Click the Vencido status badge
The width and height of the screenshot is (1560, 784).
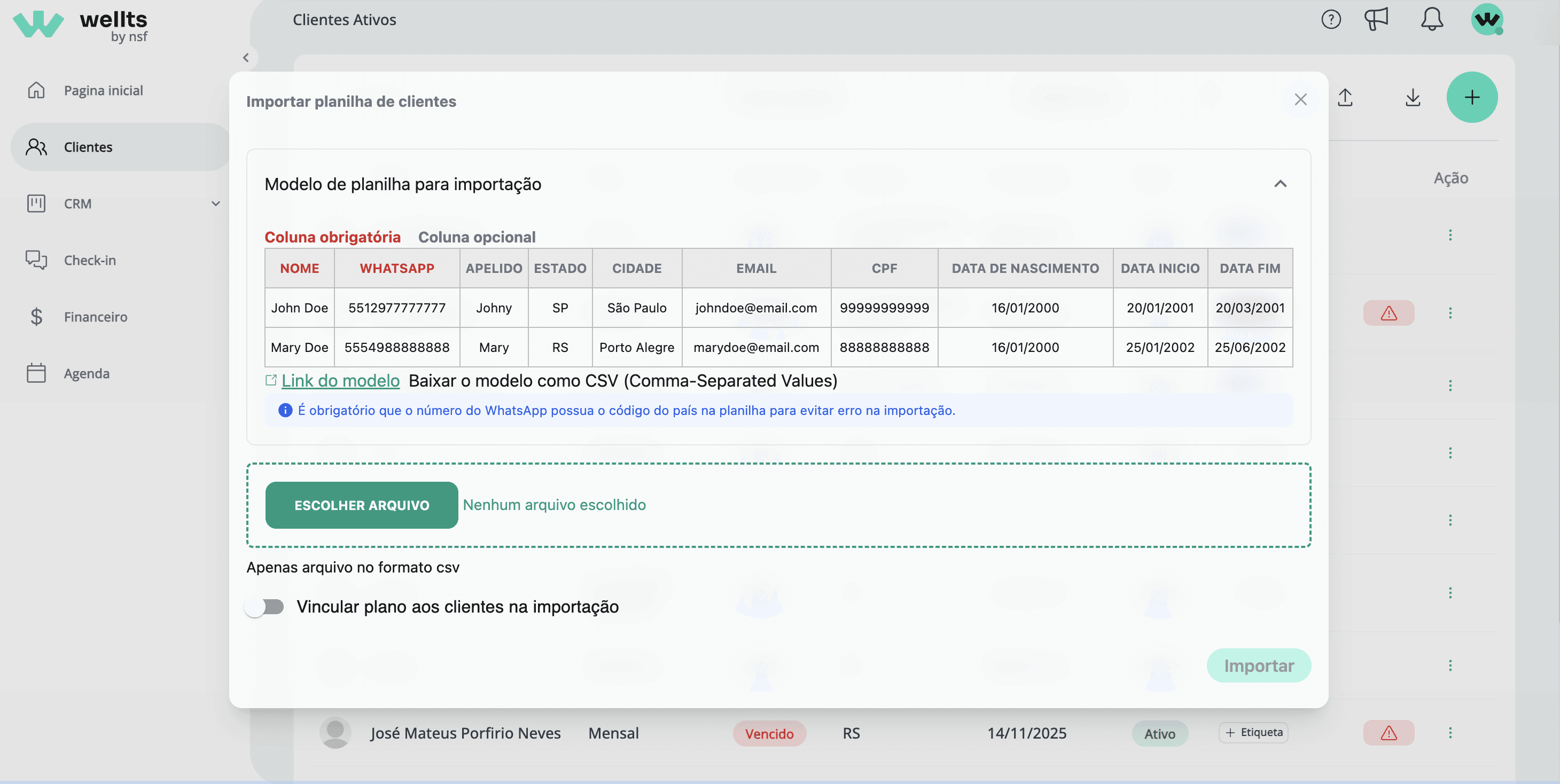(769, 734)
